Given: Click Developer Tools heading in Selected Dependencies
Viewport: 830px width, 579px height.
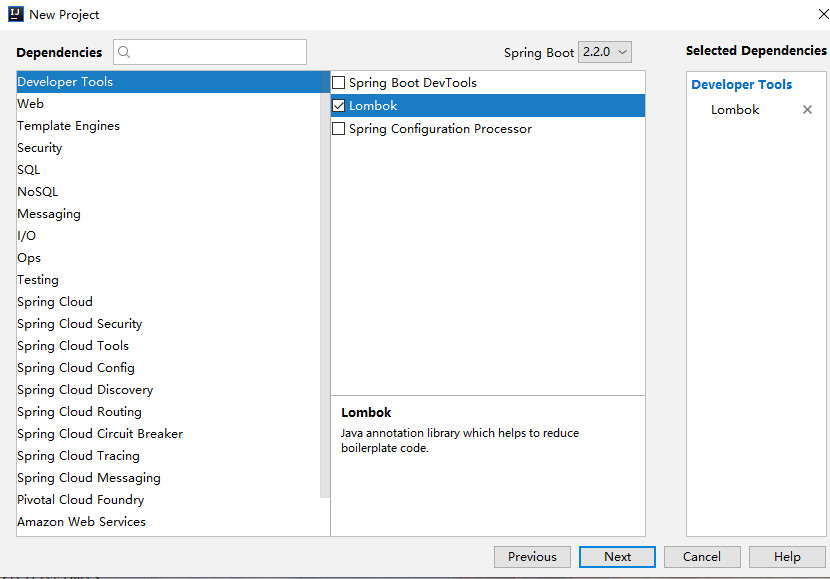Looking at the screenshot, I should 742,85.
